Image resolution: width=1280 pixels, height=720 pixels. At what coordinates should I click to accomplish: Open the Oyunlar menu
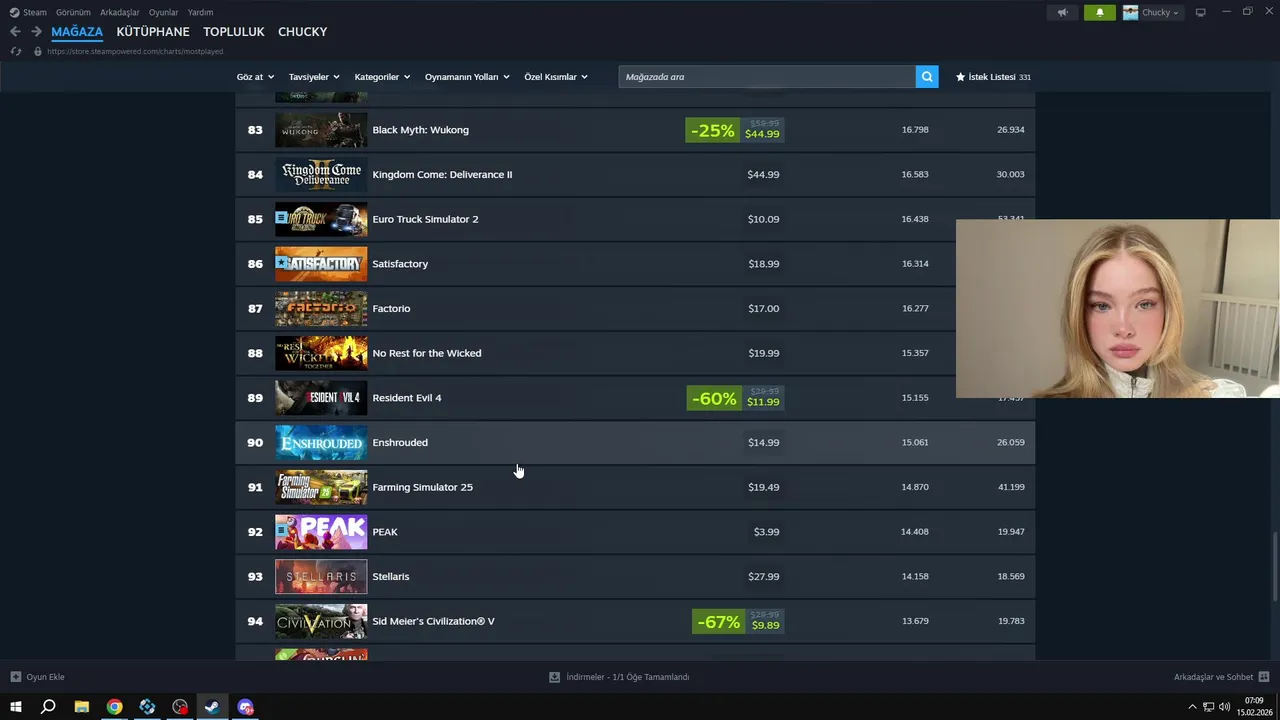163,12
